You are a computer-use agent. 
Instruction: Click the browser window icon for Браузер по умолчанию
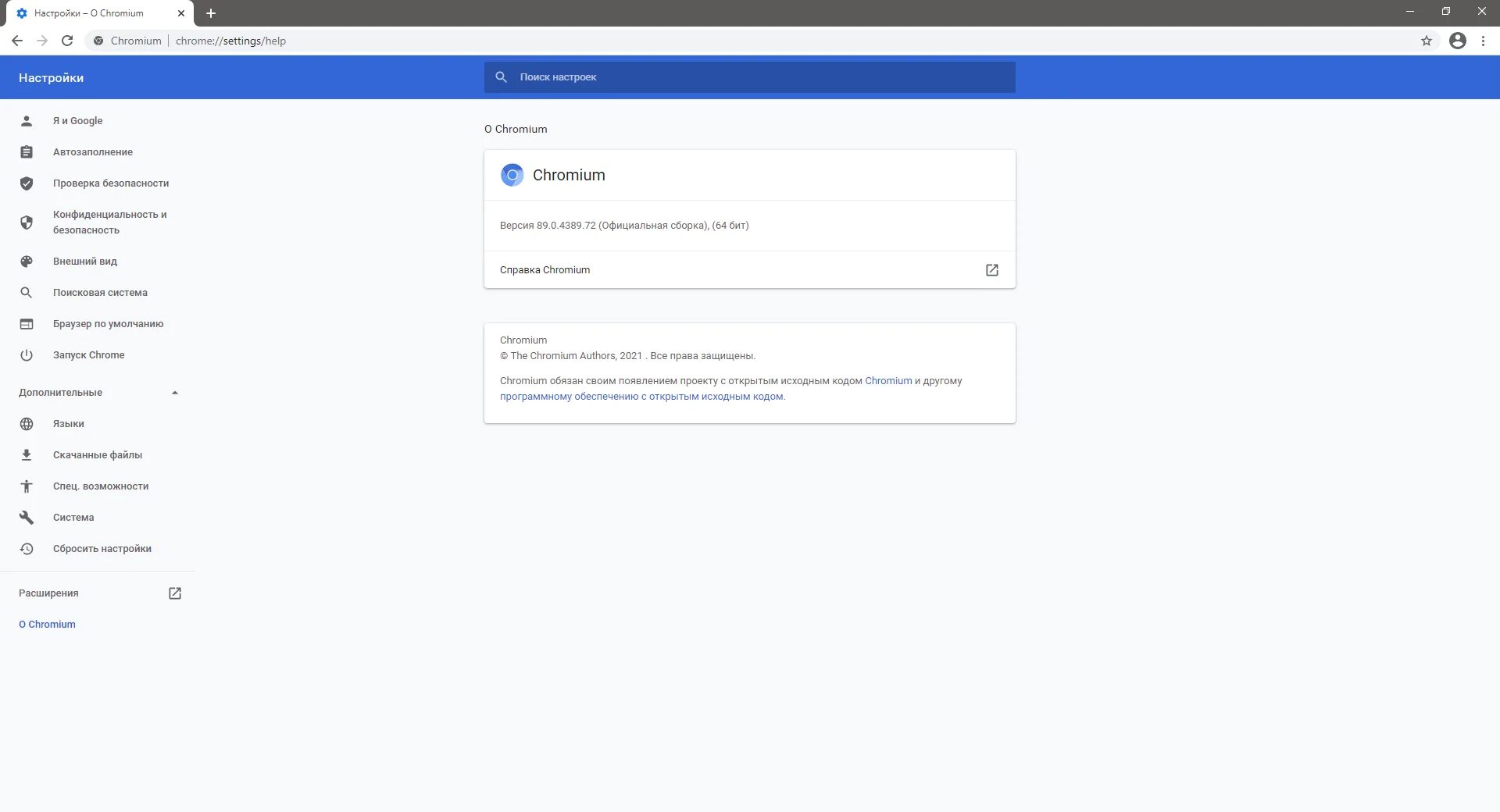pyautogui.click(x=27, y=323)
